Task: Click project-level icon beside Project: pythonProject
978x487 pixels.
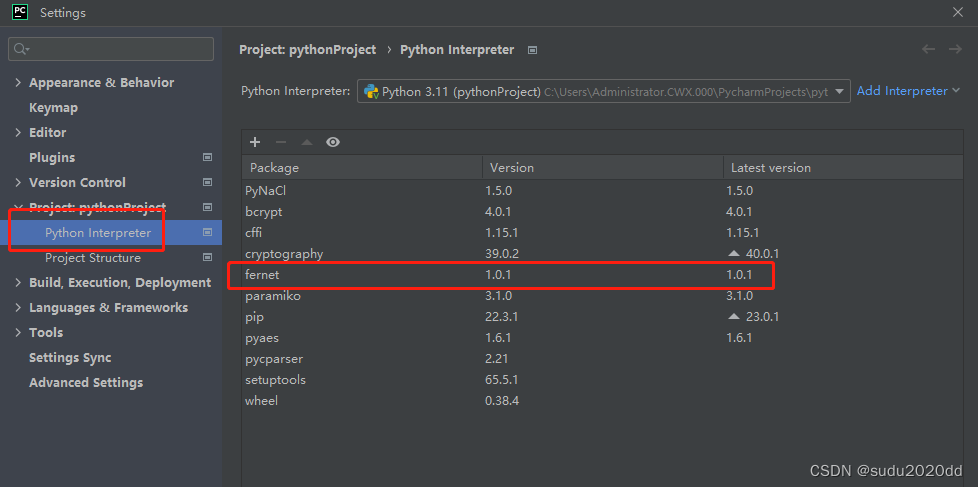Action: point(208,207)
